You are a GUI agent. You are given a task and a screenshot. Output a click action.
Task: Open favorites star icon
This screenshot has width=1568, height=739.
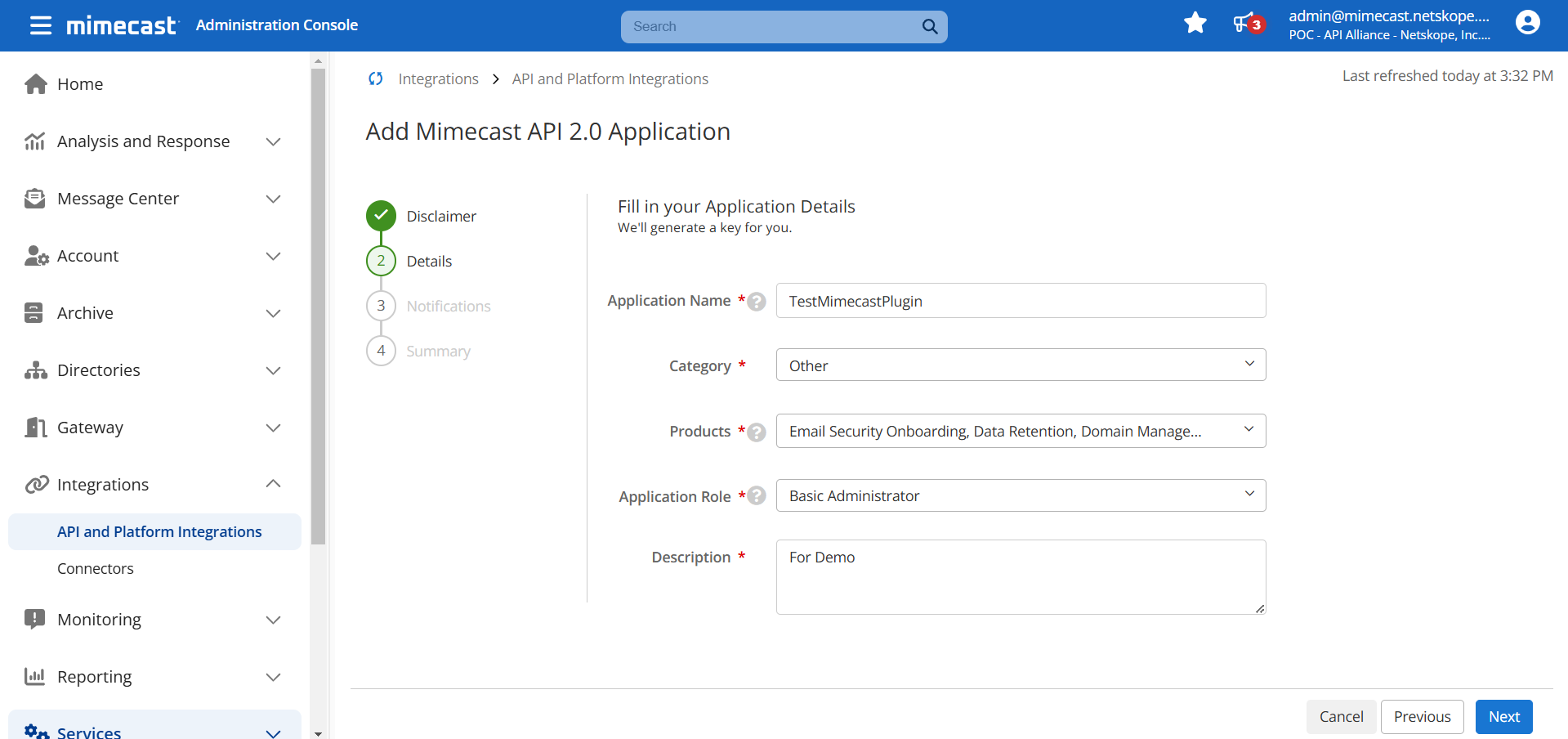[1195, 23]
